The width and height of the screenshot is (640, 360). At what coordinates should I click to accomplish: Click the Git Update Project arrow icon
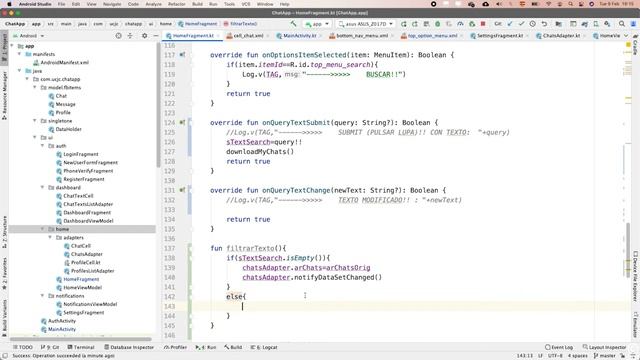point(510,24)
